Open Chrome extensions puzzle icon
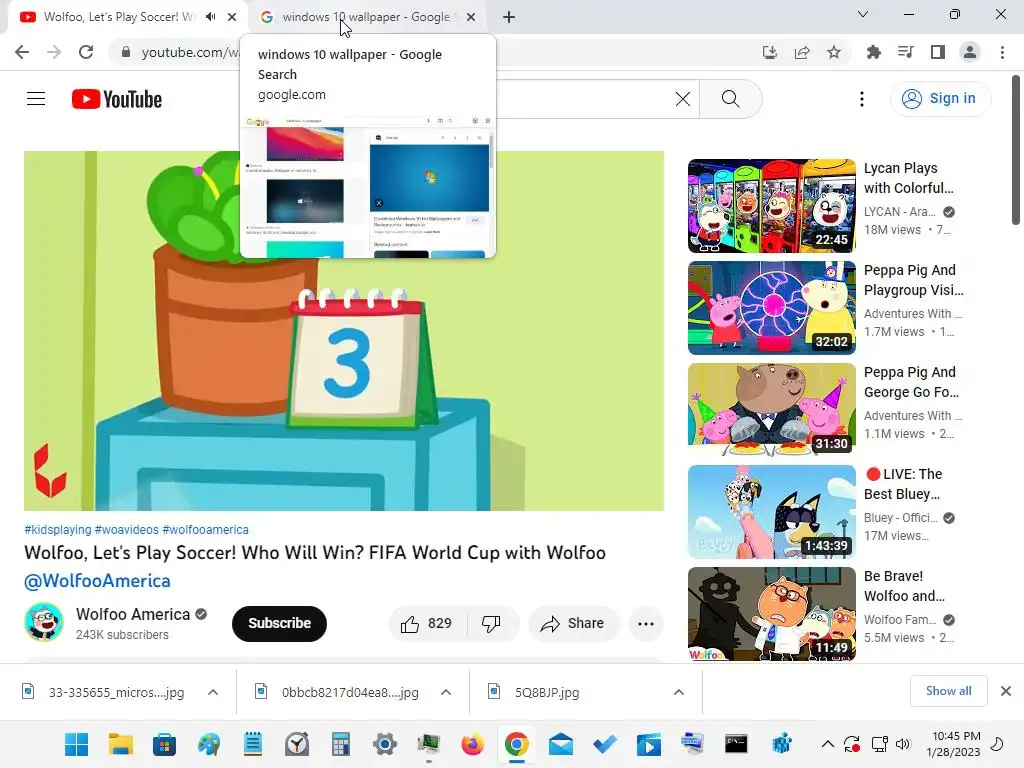Viewport: 1024px width, 768px height. coord(874,52)
